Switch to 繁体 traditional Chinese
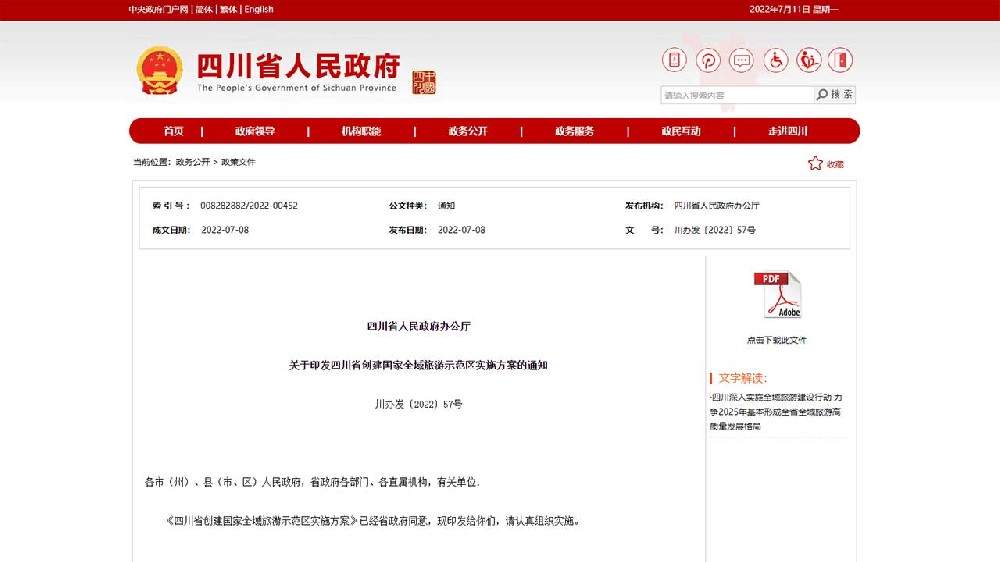 point(229,10)
